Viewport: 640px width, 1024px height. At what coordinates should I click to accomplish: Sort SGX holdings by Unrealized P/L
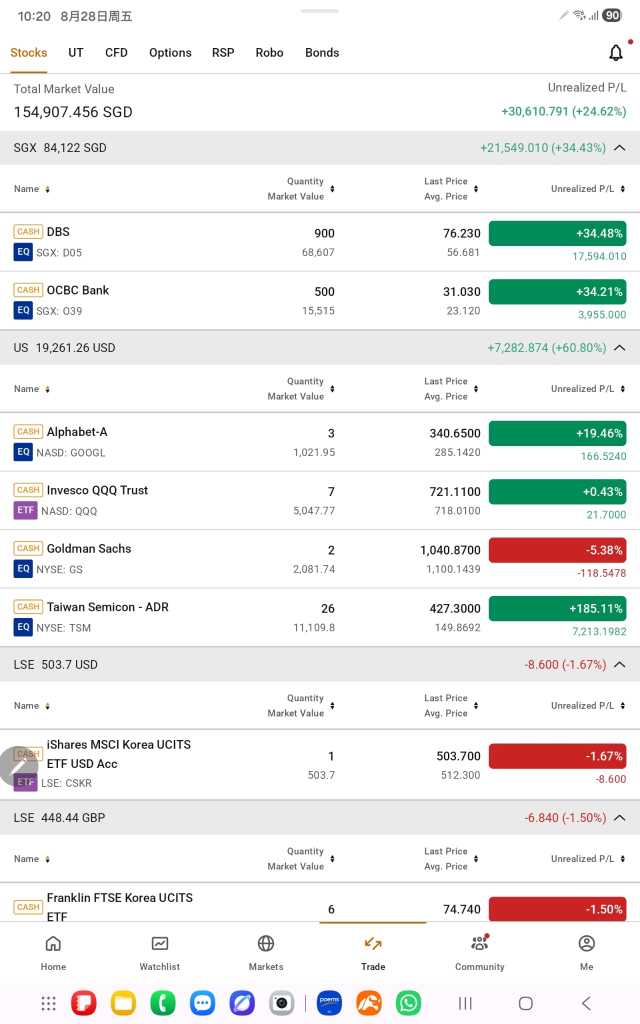click(588, 189)
